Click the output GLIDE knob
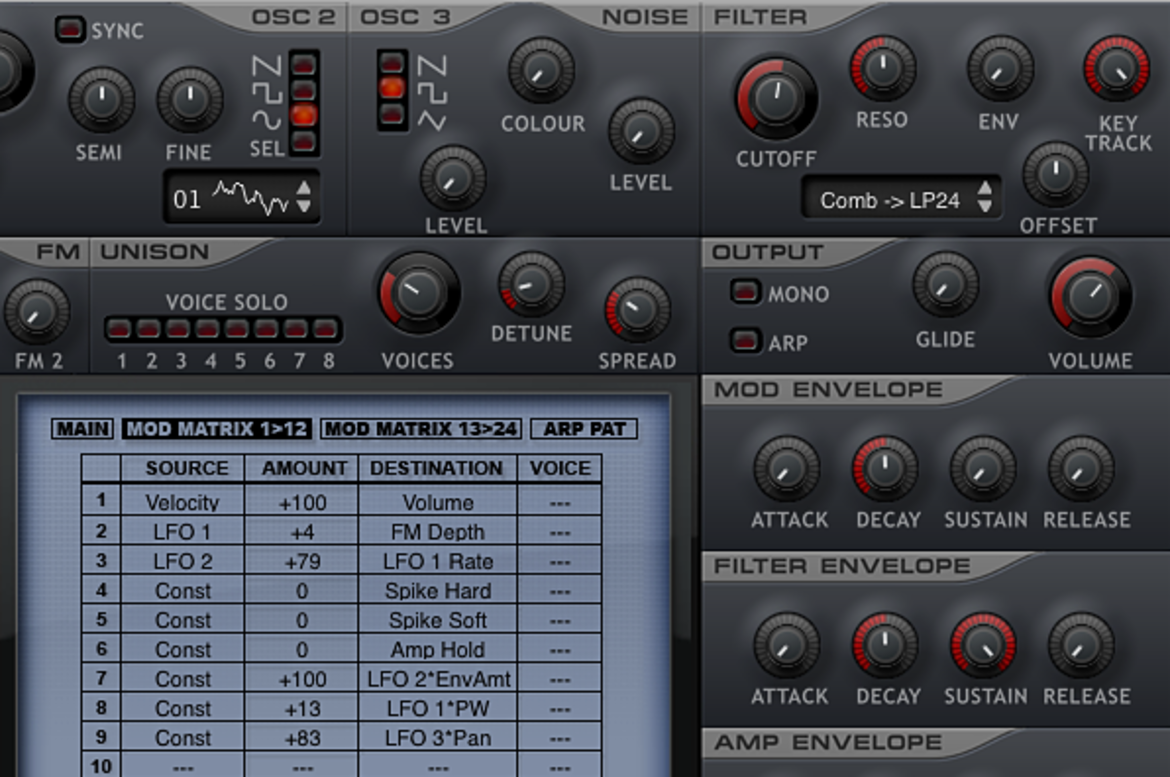This screenshot has height=777, width=1170. 946,285
